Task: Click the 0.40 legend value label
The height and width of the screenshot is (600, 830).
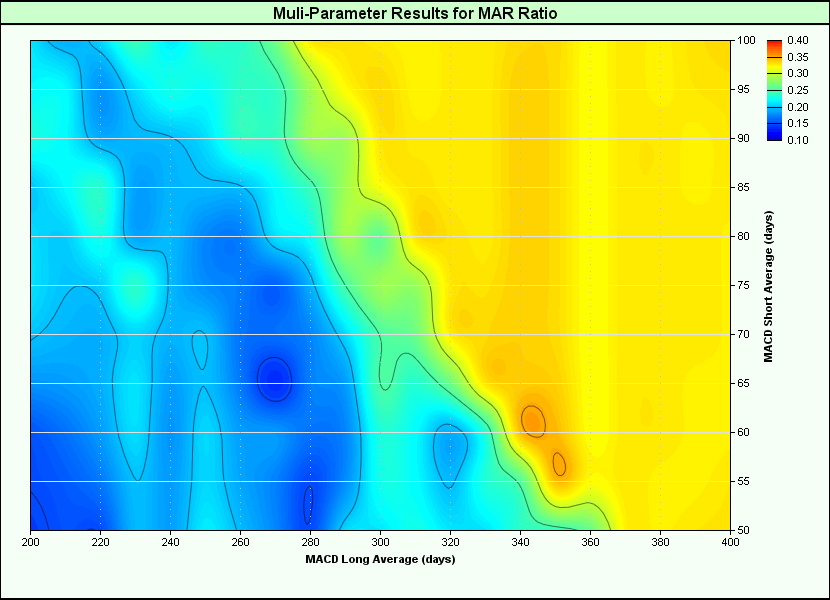Action: (x=797, y=40)
